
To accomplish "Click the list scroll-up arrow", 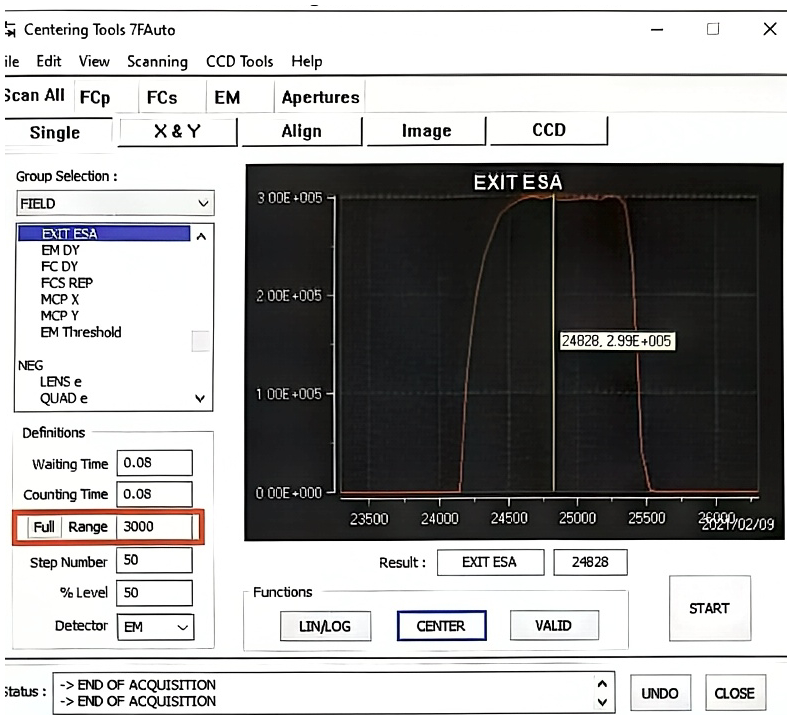I will [x=201, y=236].
